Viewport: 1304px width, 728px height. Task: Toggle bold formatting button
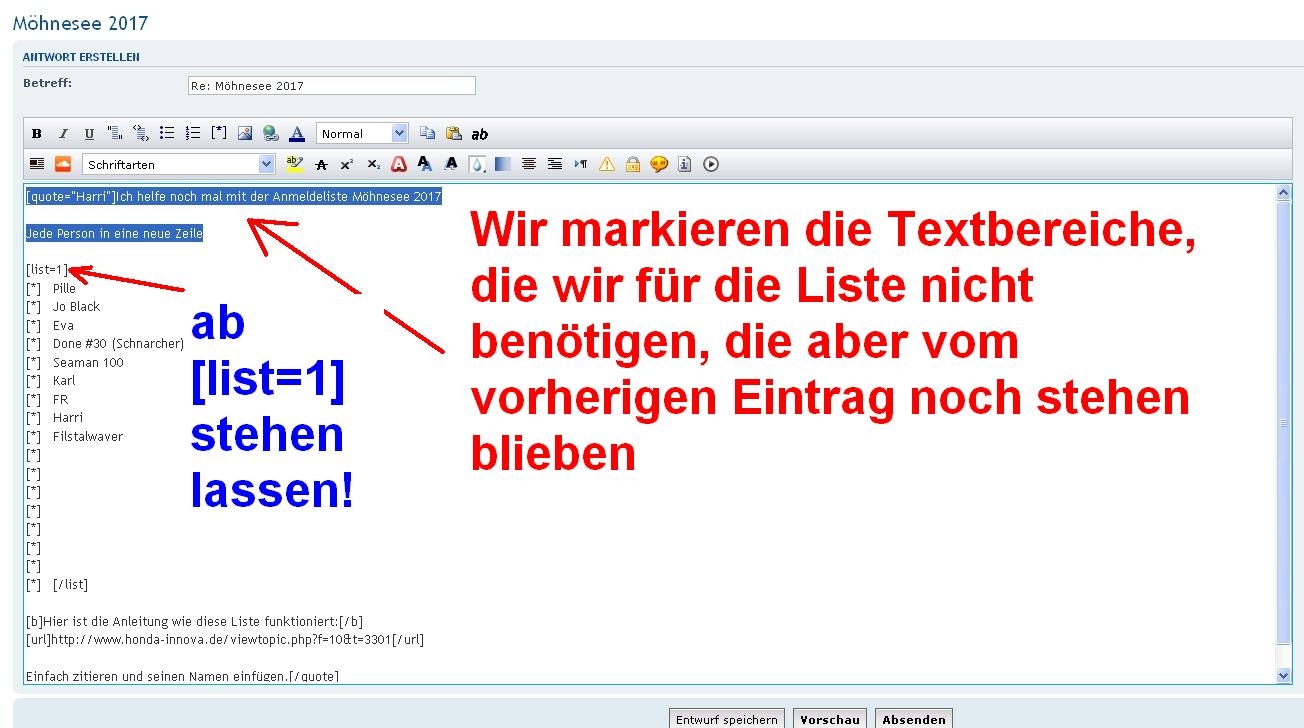pos(37,134)
